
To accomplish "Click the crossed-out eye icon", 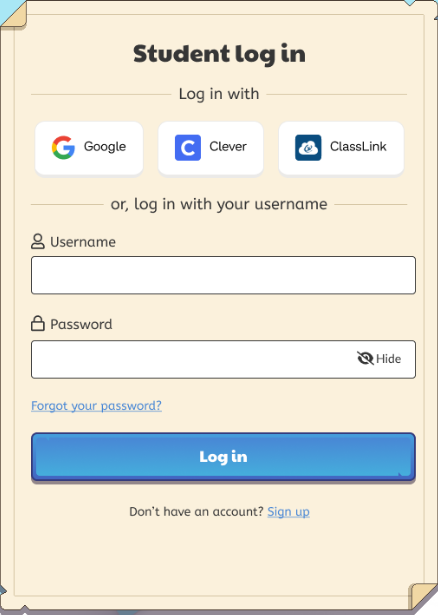I will tap(365, 358).
